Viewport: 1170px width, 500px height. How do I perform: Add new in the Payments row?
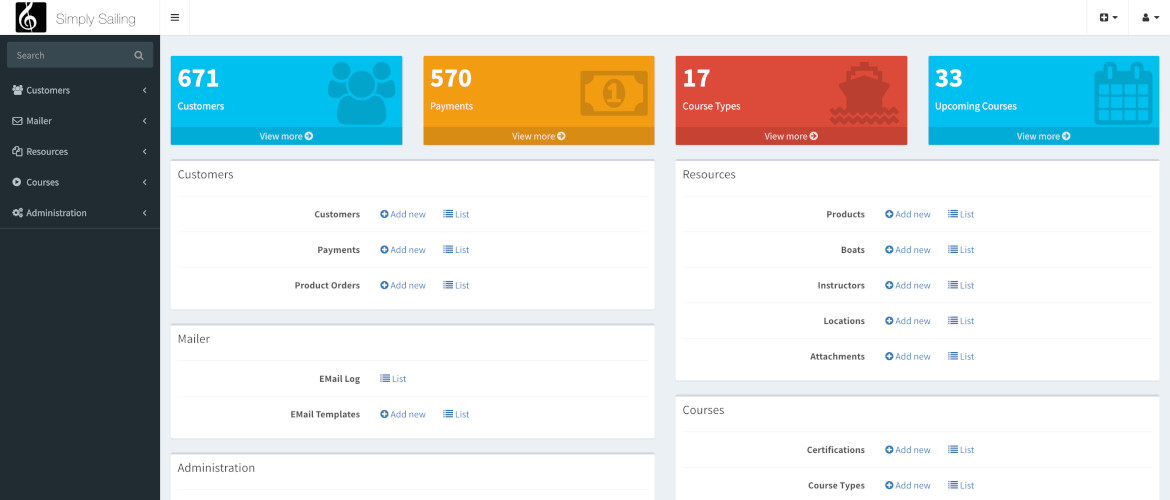point(403,250)
